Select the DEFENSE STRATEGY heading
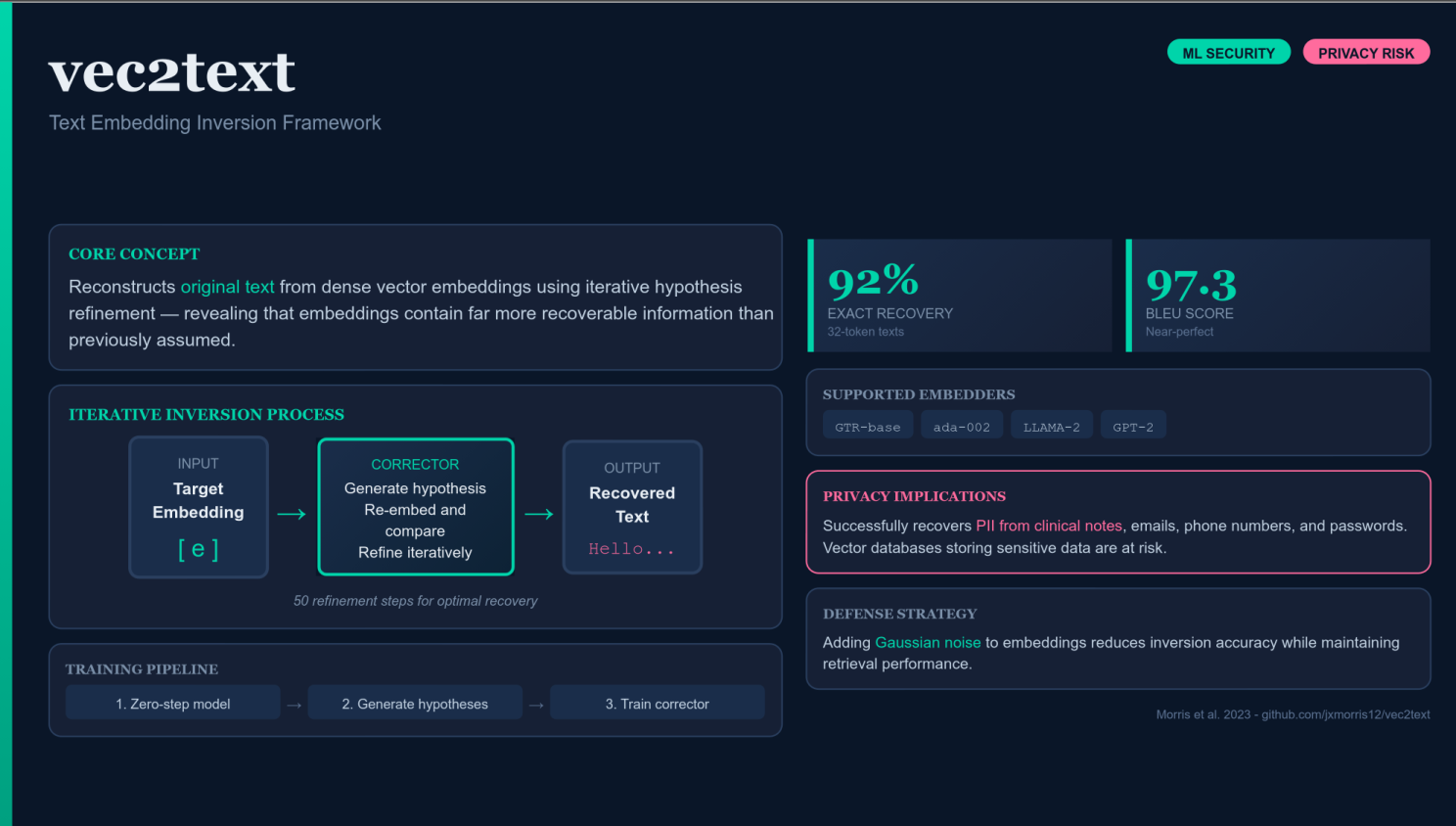Viewport: 1456px width, 826px height. tap(900, 614)
